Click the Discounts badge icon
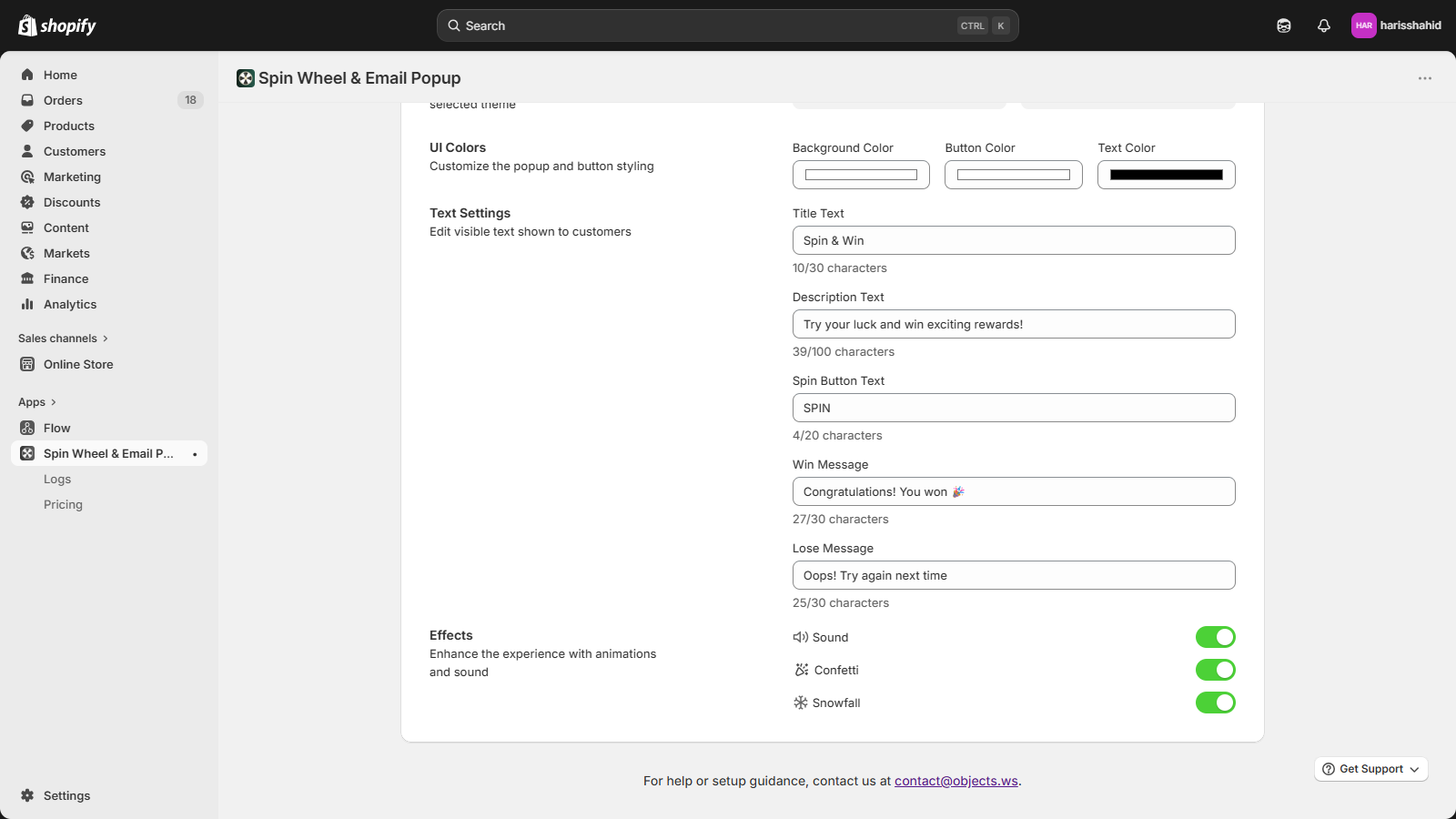 (27, 202)
